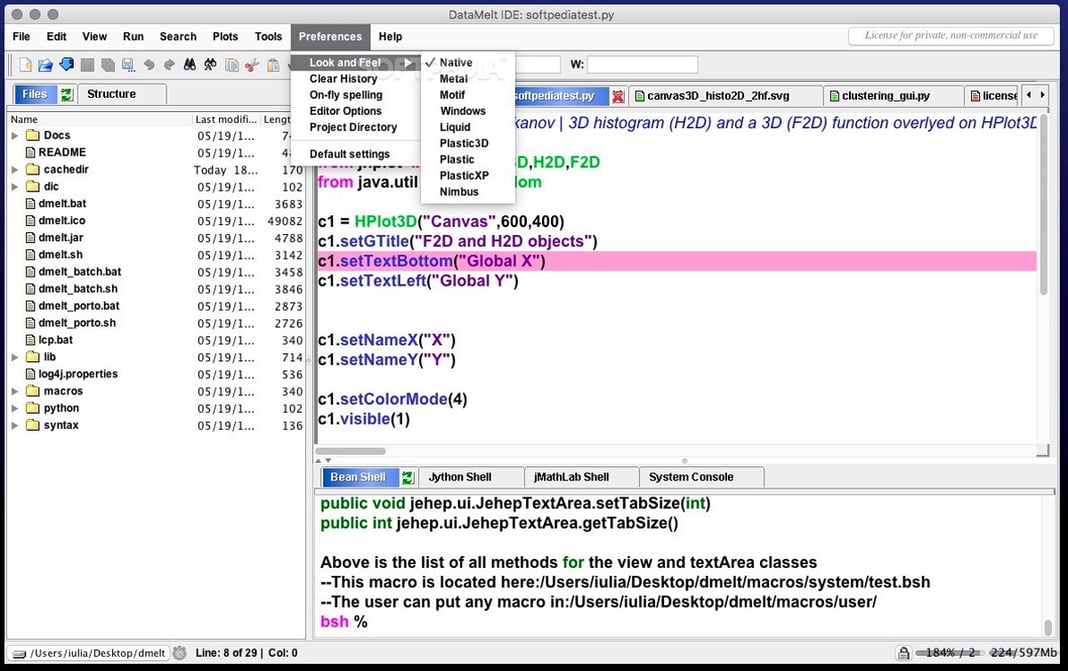The width and height of the screenshot is (1068, 671).
Task: Undo the last edit via the toolbar arrow
Action: click(149, 64)
